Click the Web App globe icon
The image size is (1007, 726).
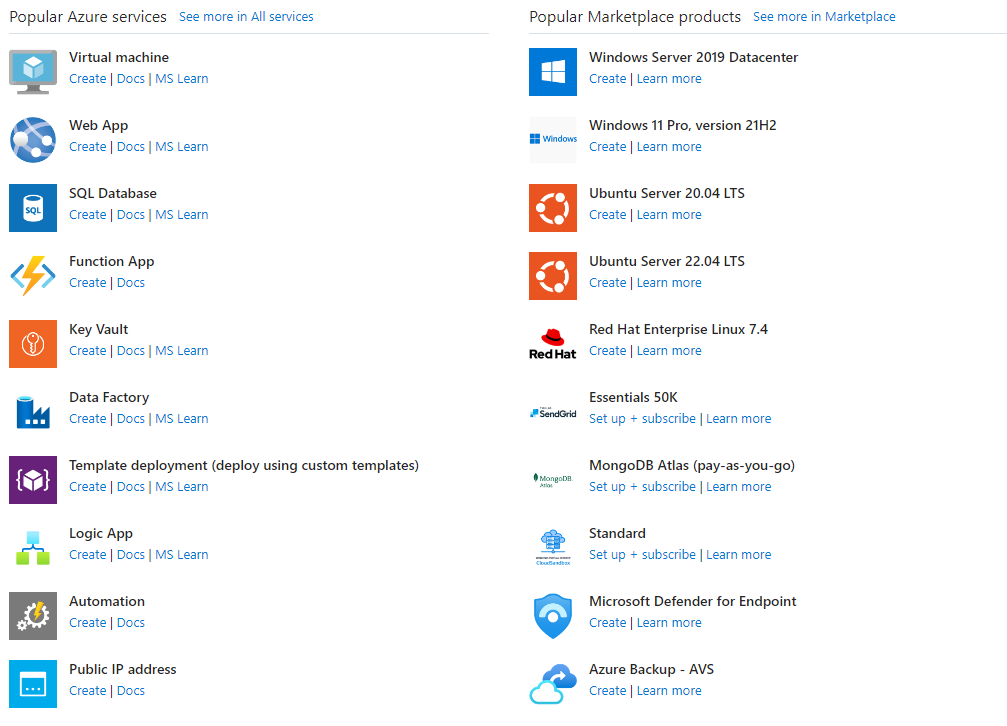(33, 139)
